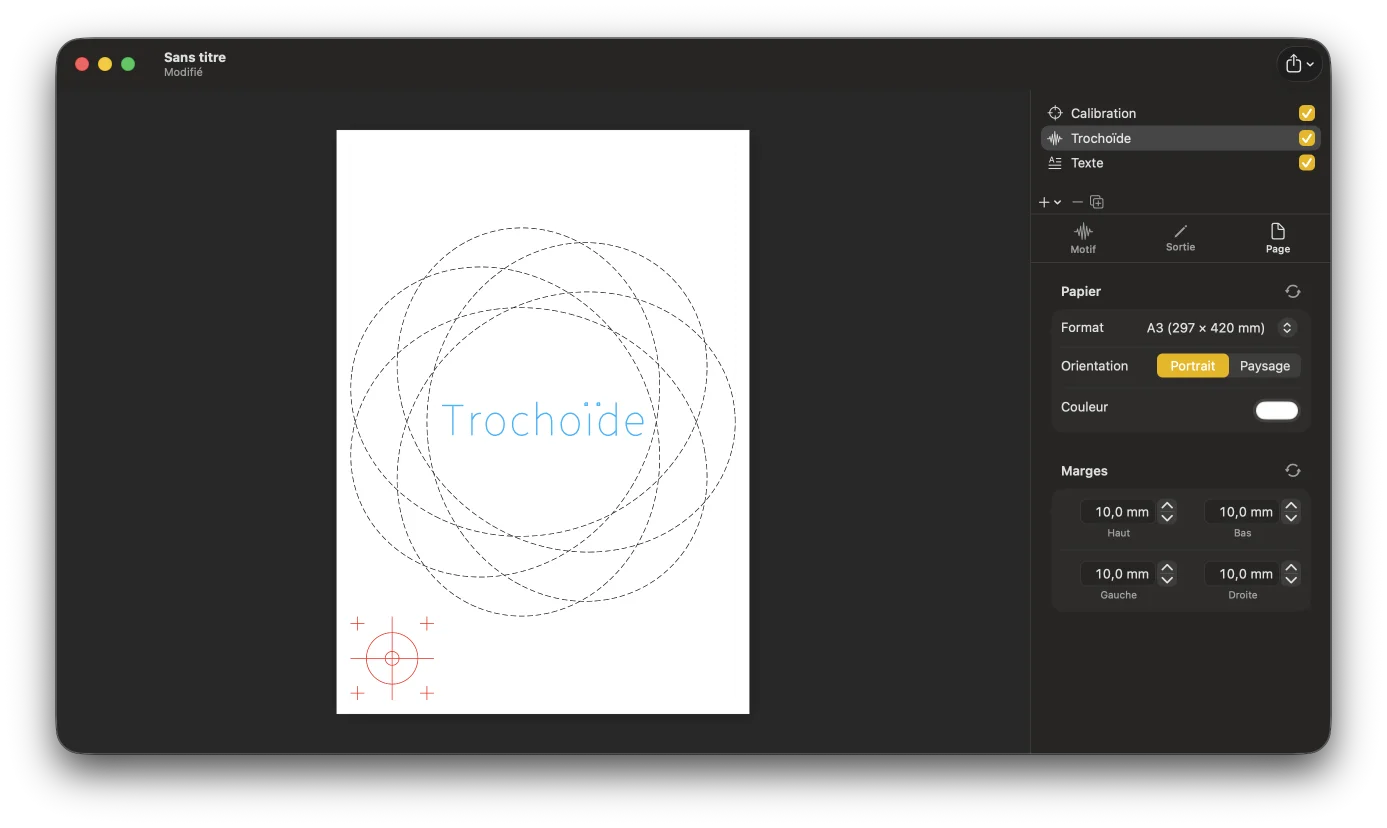Open the Format paper size dropdown
This screenshot has height=828, width=1387.
coord(1287,328)
